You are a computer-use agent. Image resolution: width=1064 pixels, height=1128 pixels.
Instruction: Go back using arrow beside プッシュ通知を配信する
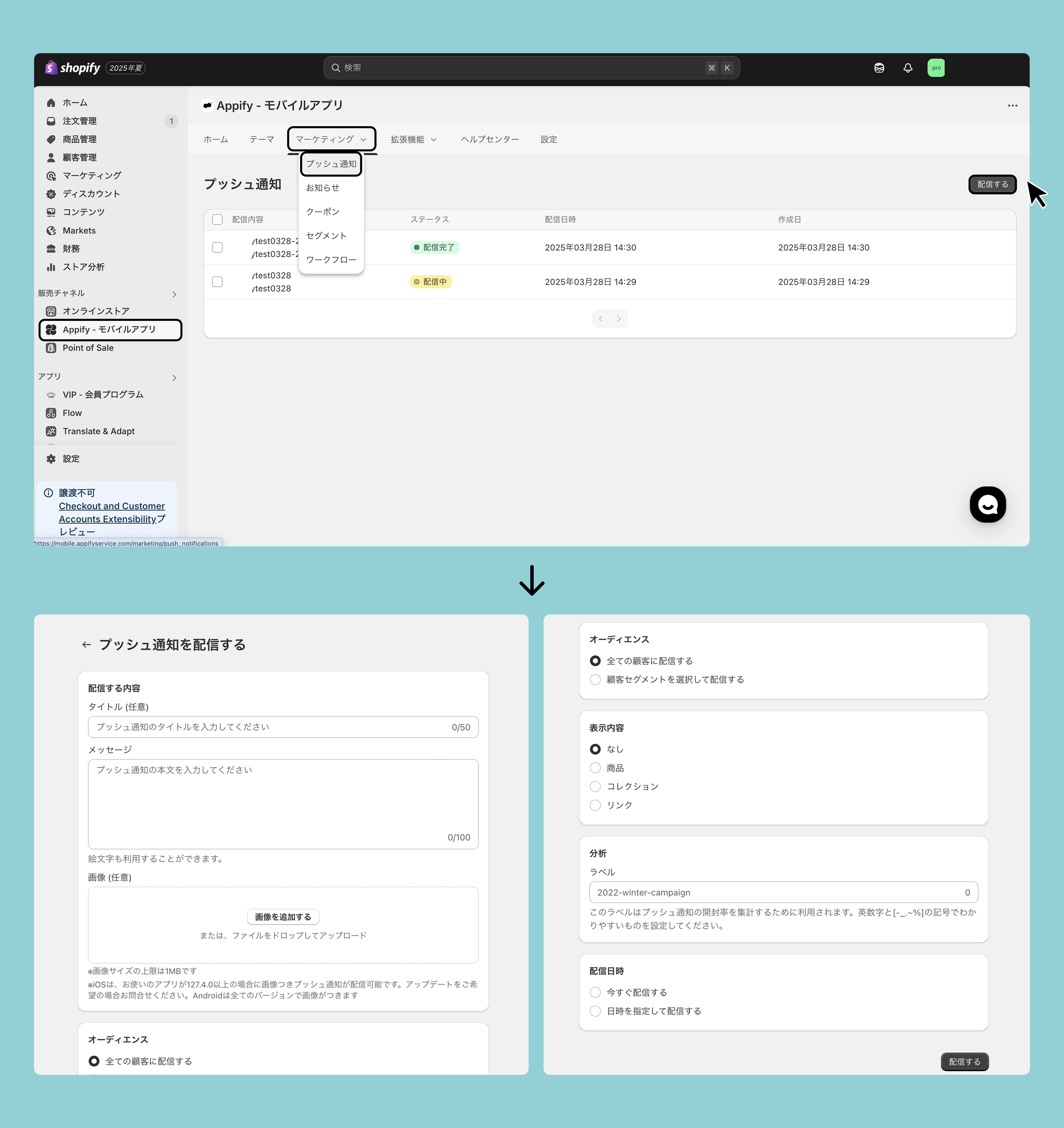(x=86, y=644)
